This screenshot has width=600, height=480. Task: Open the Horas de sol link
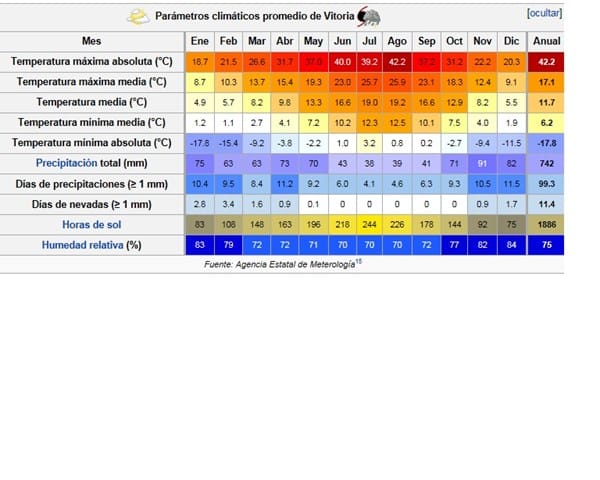point(91,225)
